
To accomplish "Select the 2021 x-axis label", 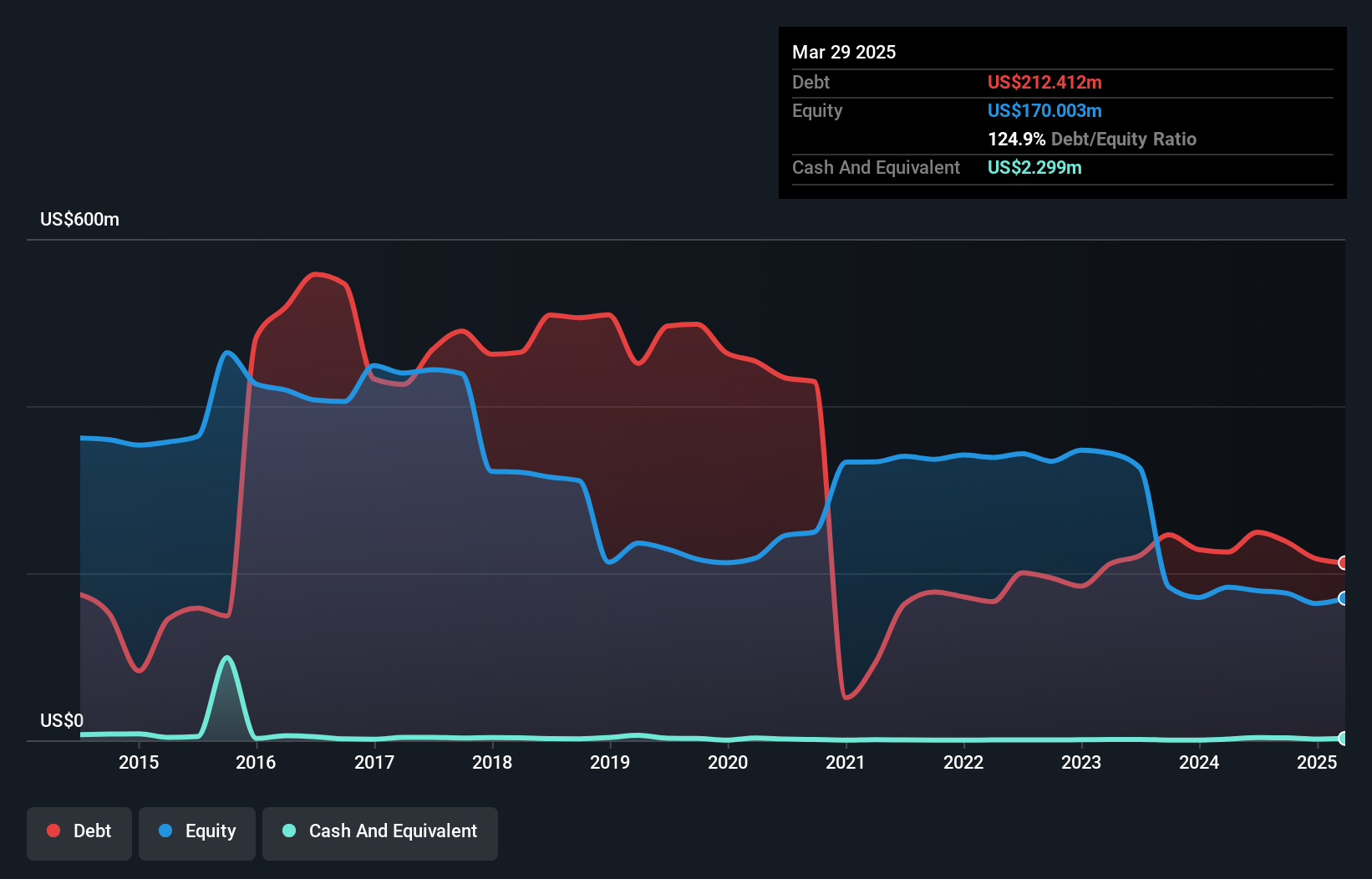I will click(846, 762).
